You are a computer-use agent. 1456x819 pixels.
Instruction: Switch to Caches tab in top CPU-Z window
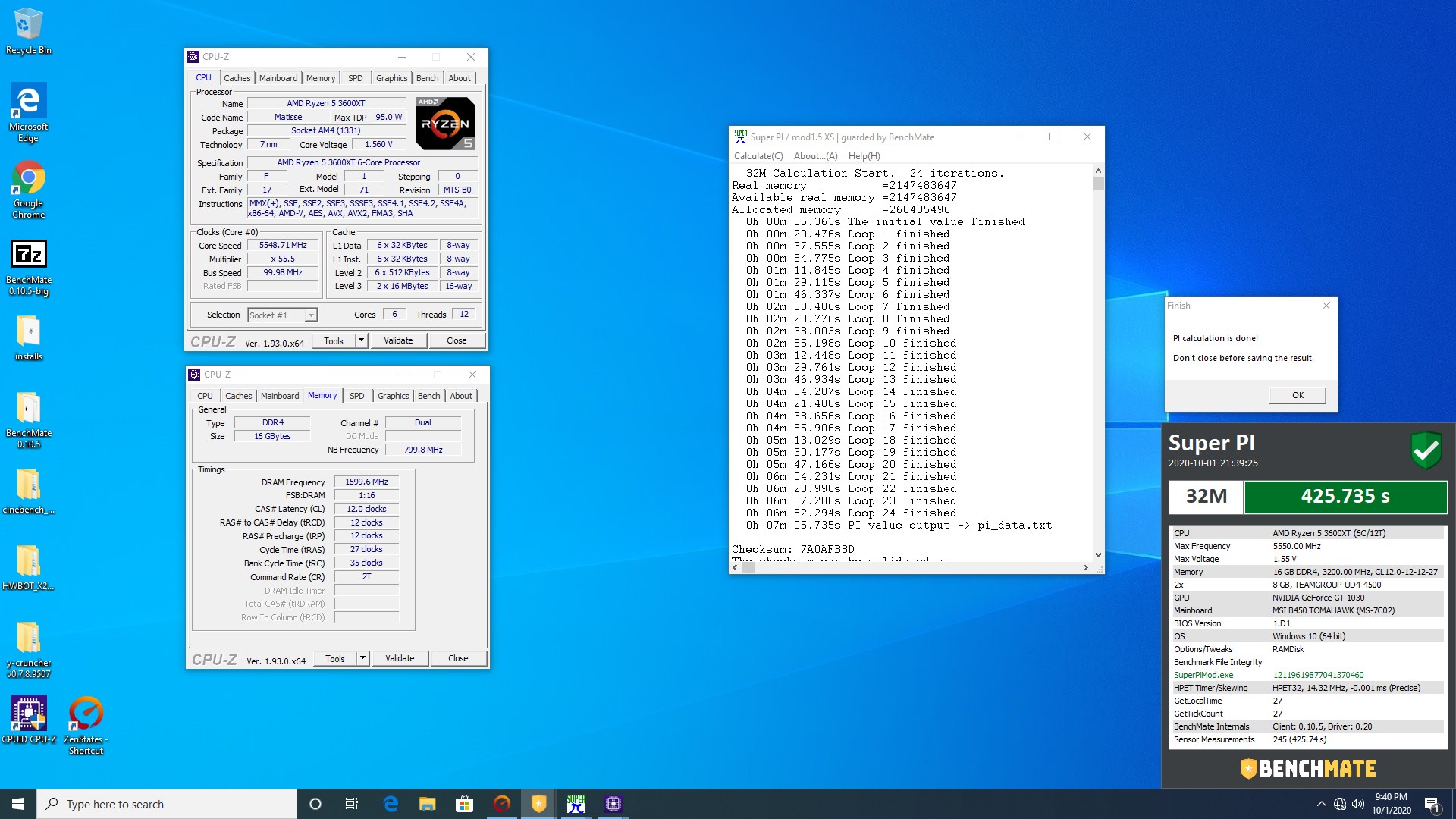click(x=237, y=78)
